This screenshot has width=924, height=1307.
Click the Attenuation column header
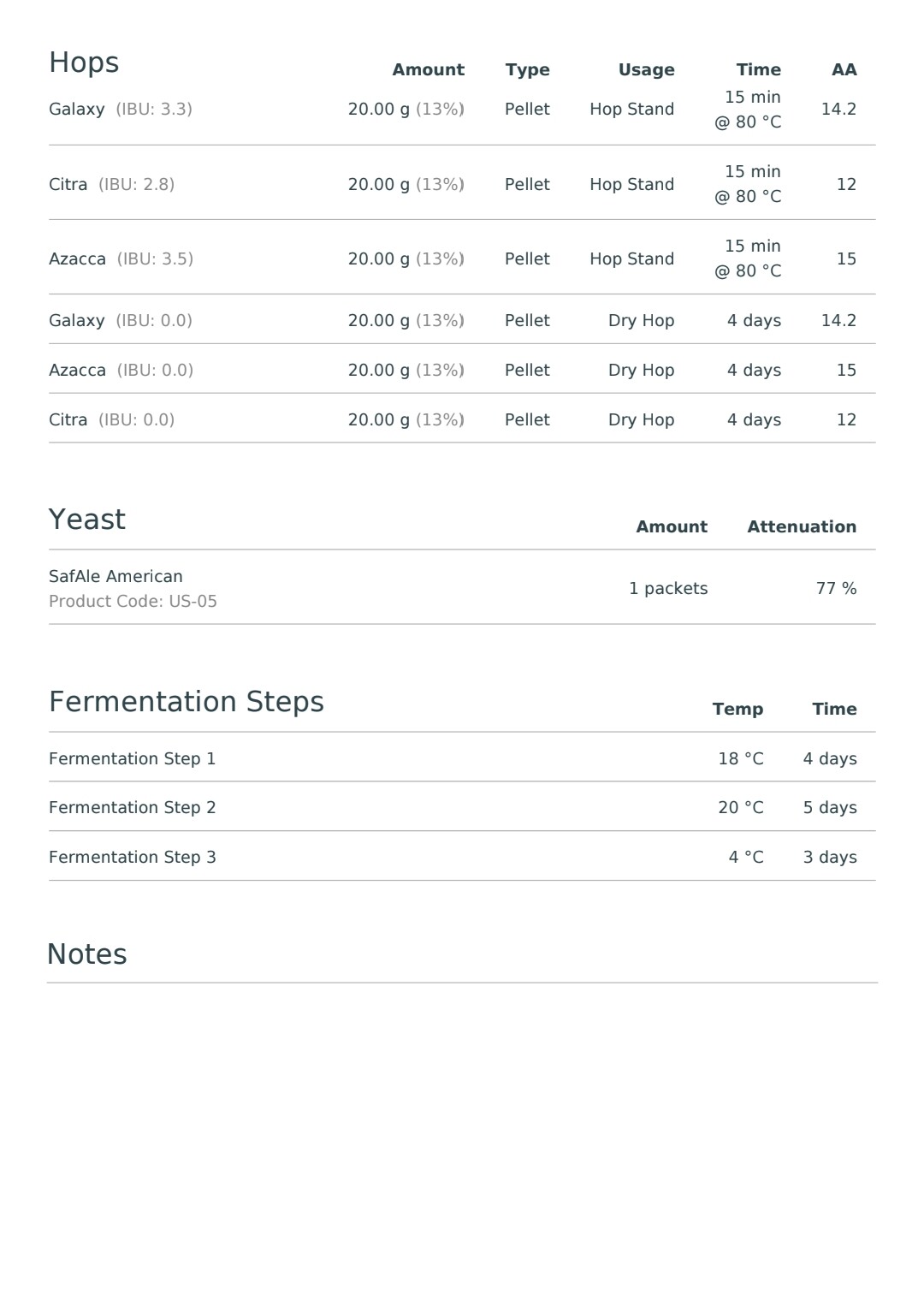(802, 527)
